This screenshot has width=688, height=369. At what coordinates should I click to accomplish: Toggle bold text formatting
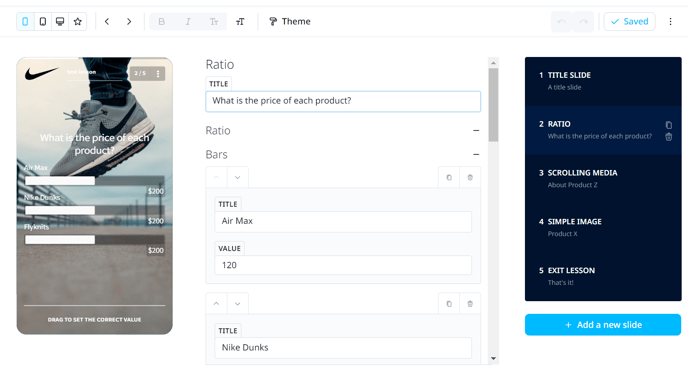coord(161,21)
